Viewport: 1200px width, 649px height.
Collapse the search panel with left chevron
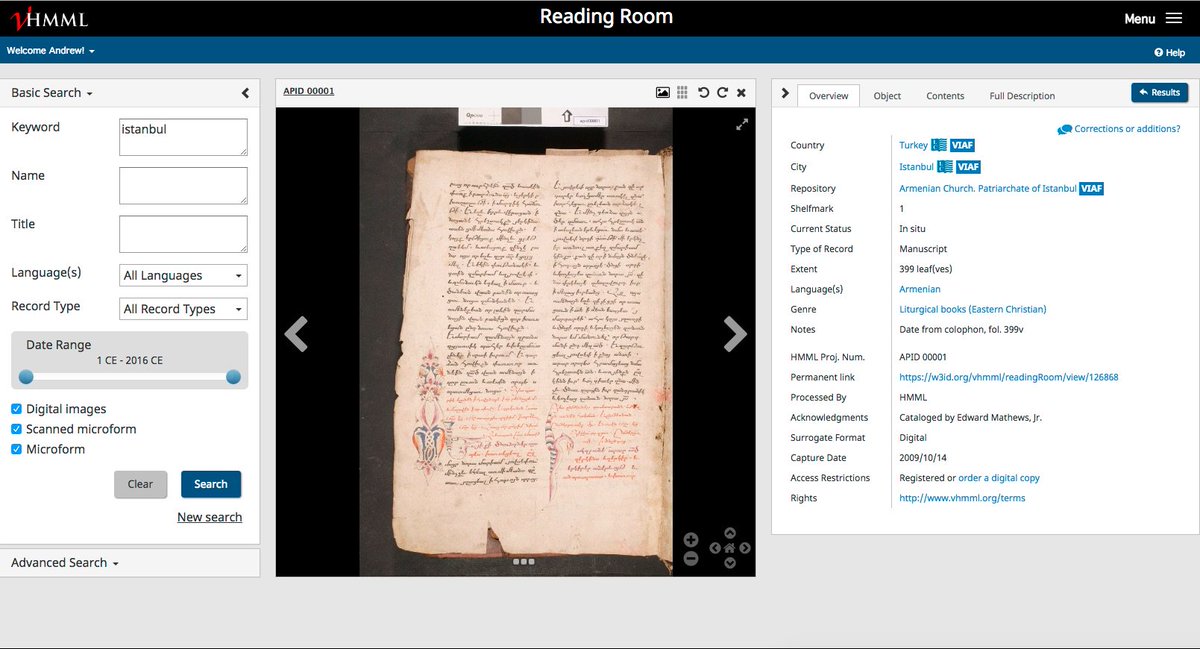coord(245,93)
